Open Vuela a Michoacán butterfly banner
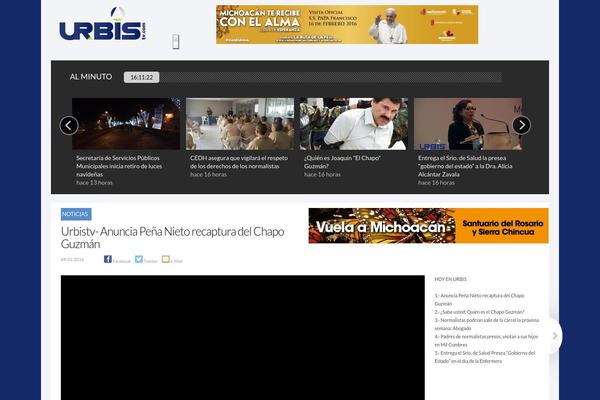Image resolution: width=600 pixels, height=400 pixels. pyautogui.click(x=429, y=226)
